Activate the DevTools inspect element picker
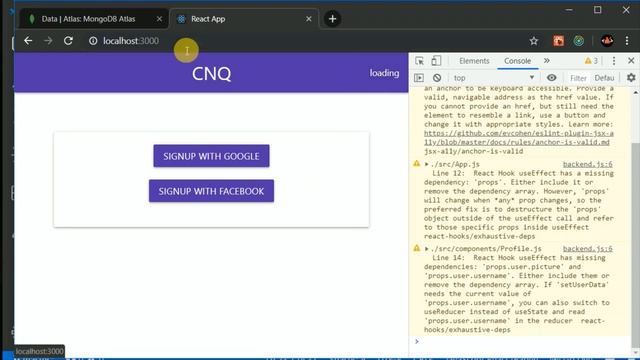The image size is (640, 360). click(419, 61)
